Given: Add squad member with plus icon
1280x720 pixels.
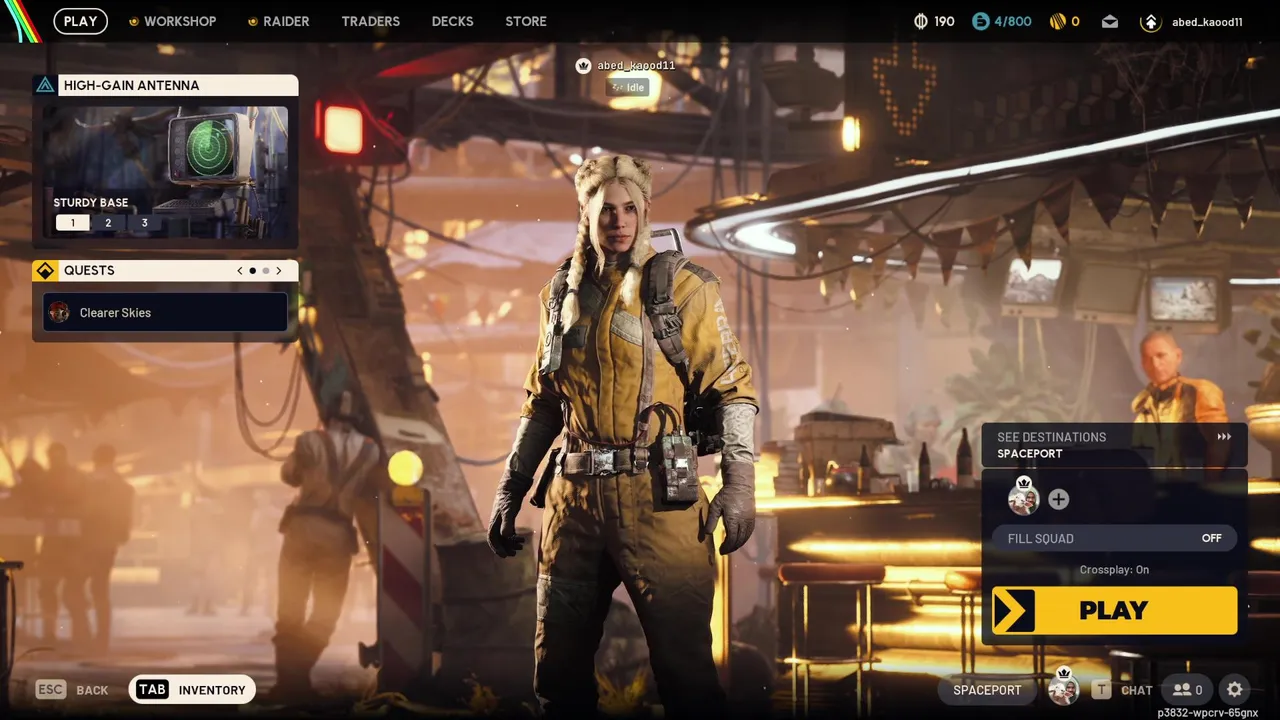Looking at the screenshot, I should pos(1058,499).
